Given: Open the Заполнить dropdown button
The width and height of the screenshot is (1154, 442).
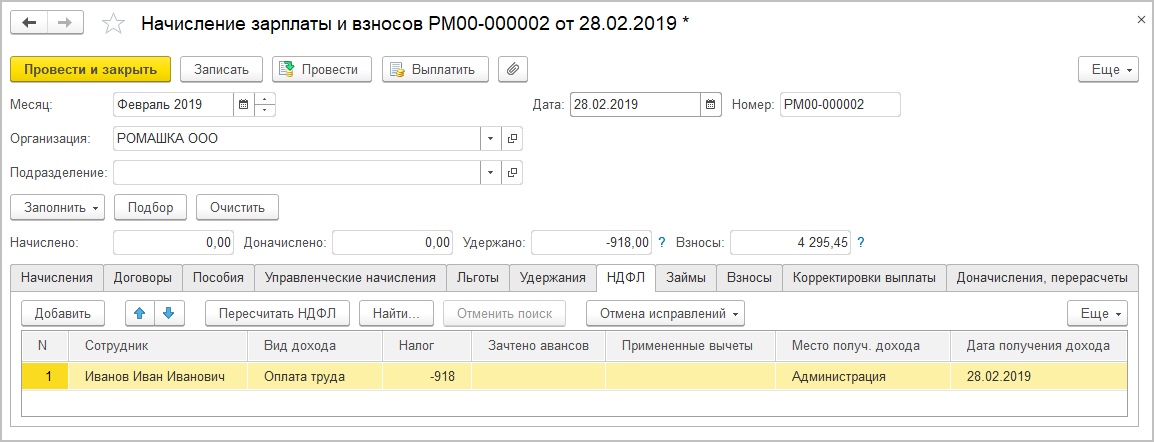Looking at the screenshot, I should tap(57, 207).
